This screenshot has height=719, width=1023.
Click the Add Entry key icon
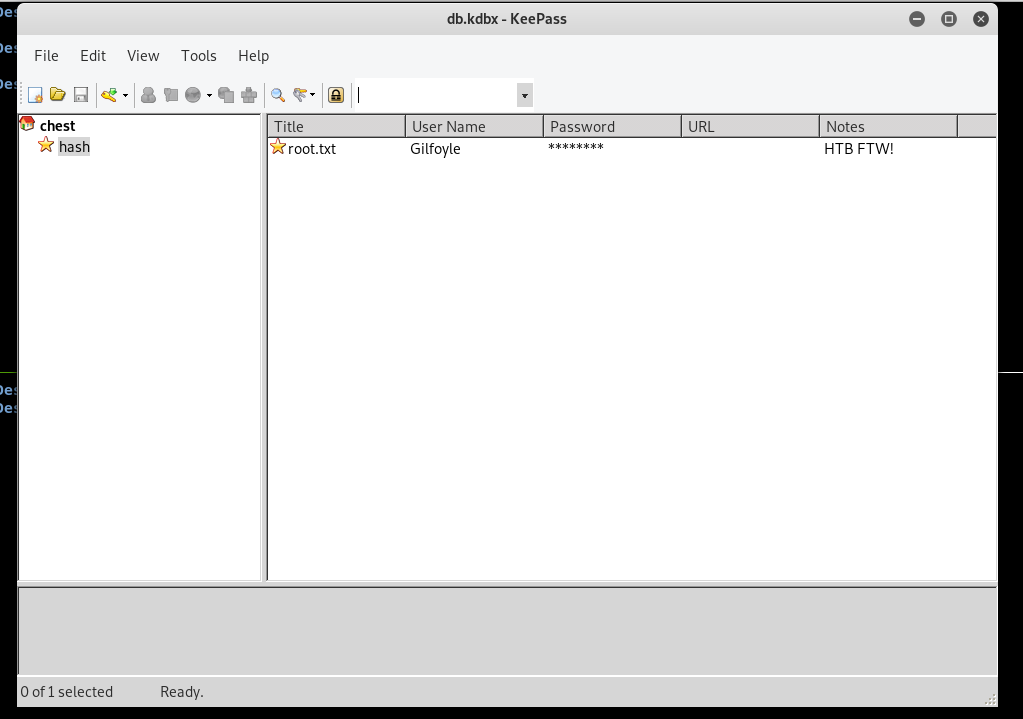(x=109, y=95)
